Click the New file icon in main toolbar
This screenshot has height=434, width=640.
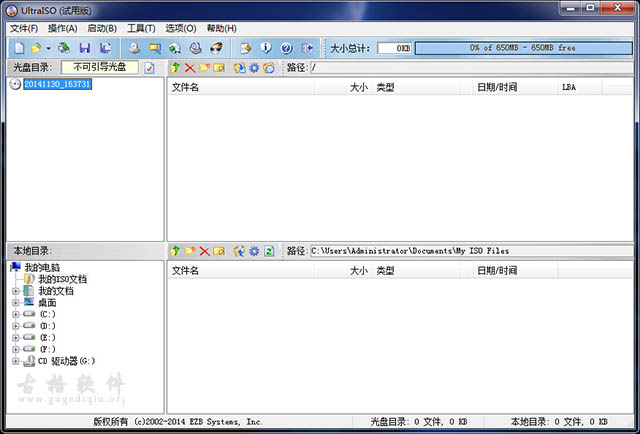20,48
